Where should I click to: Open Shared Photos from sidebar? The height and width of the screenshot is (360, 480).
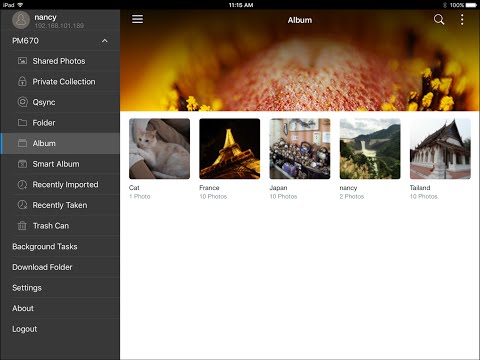[x=60, y=61]
